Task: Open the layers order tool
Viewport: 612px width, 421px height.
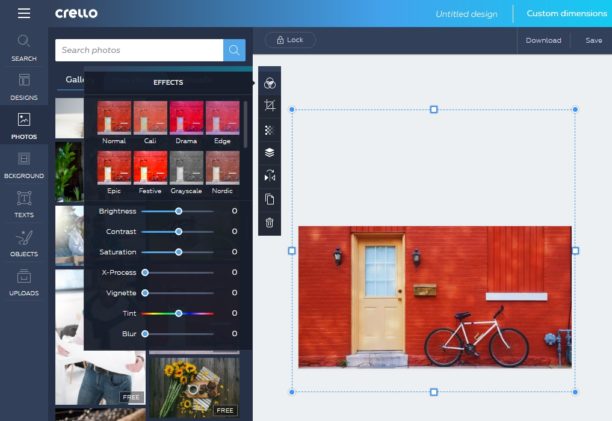Action: pyautogui.click(x=269, y=153)
